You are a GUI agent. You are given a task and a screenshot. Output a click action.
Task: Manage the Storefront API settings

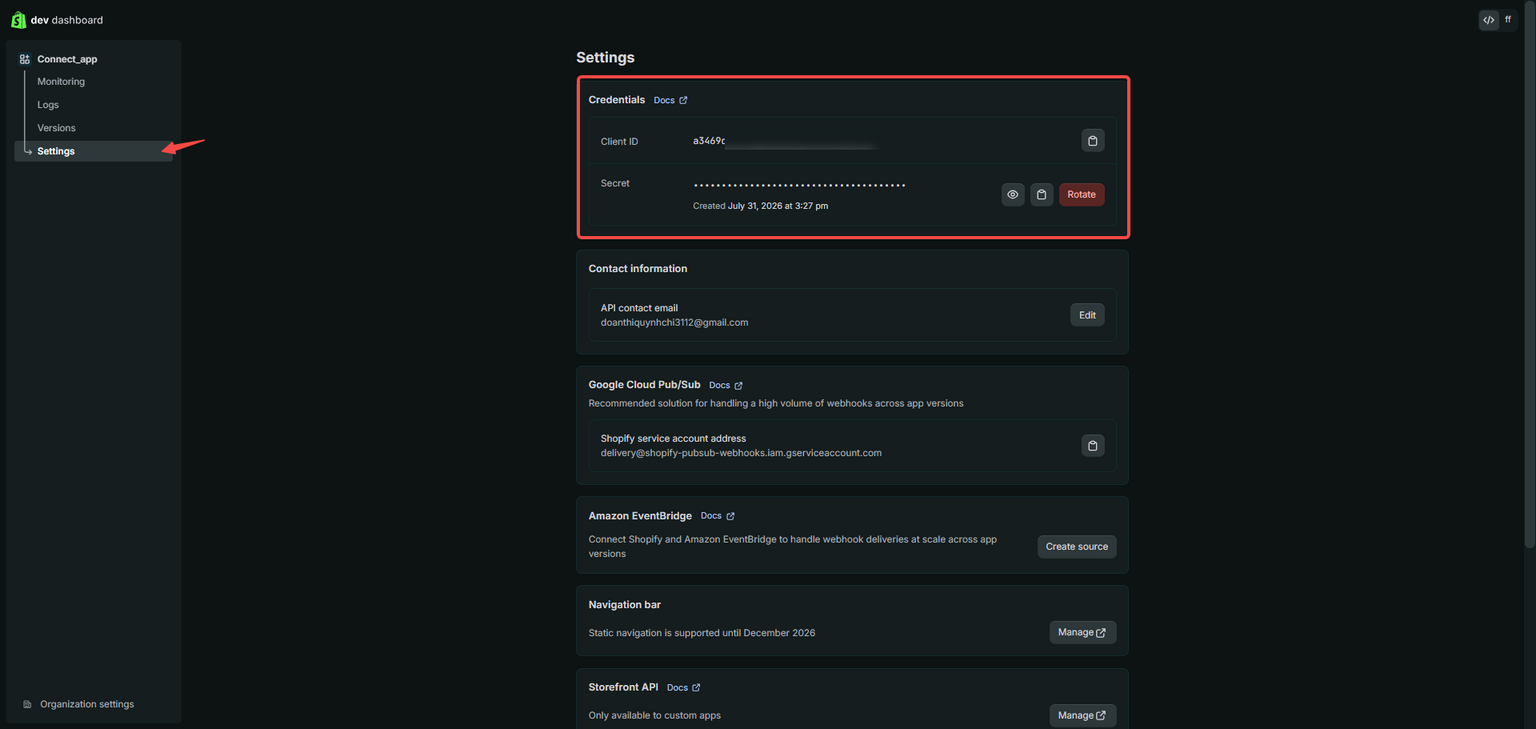click(1083, 715)
